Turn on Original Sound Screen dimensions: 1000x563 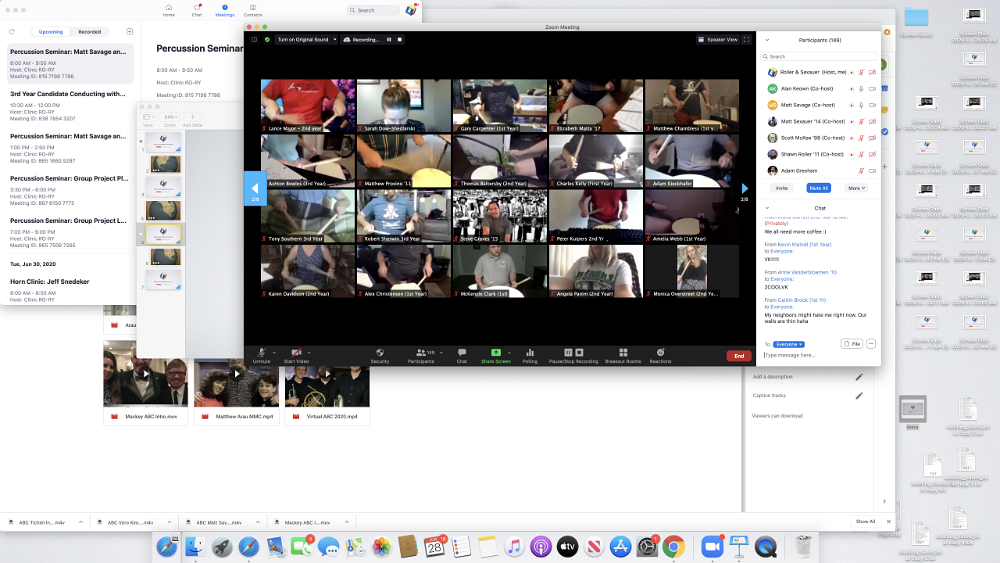pos(303,40)
